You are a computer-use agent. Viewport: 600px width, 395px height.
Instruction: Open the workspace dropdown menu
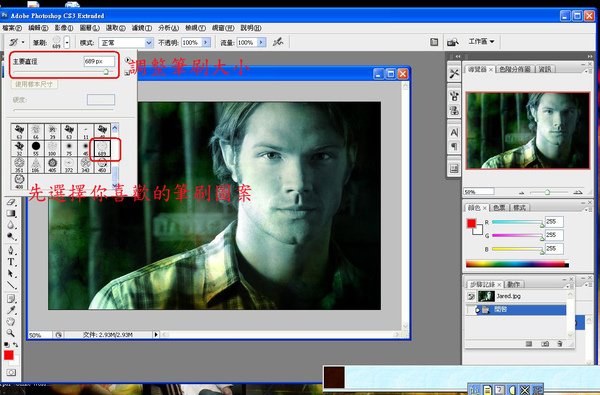tap(481, 41)
